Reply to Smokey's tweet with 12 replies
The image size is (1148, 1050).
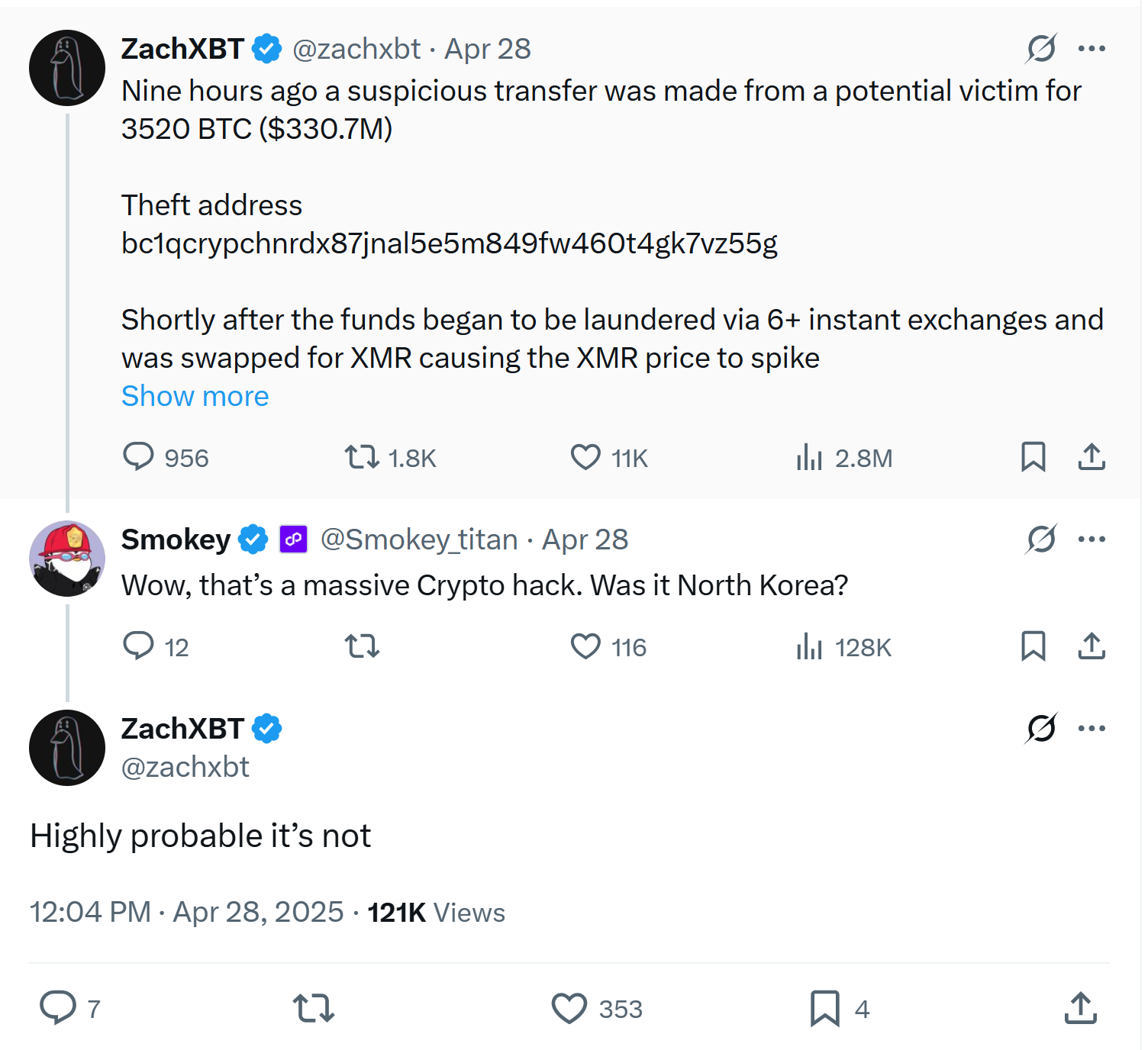click(139, 646)
